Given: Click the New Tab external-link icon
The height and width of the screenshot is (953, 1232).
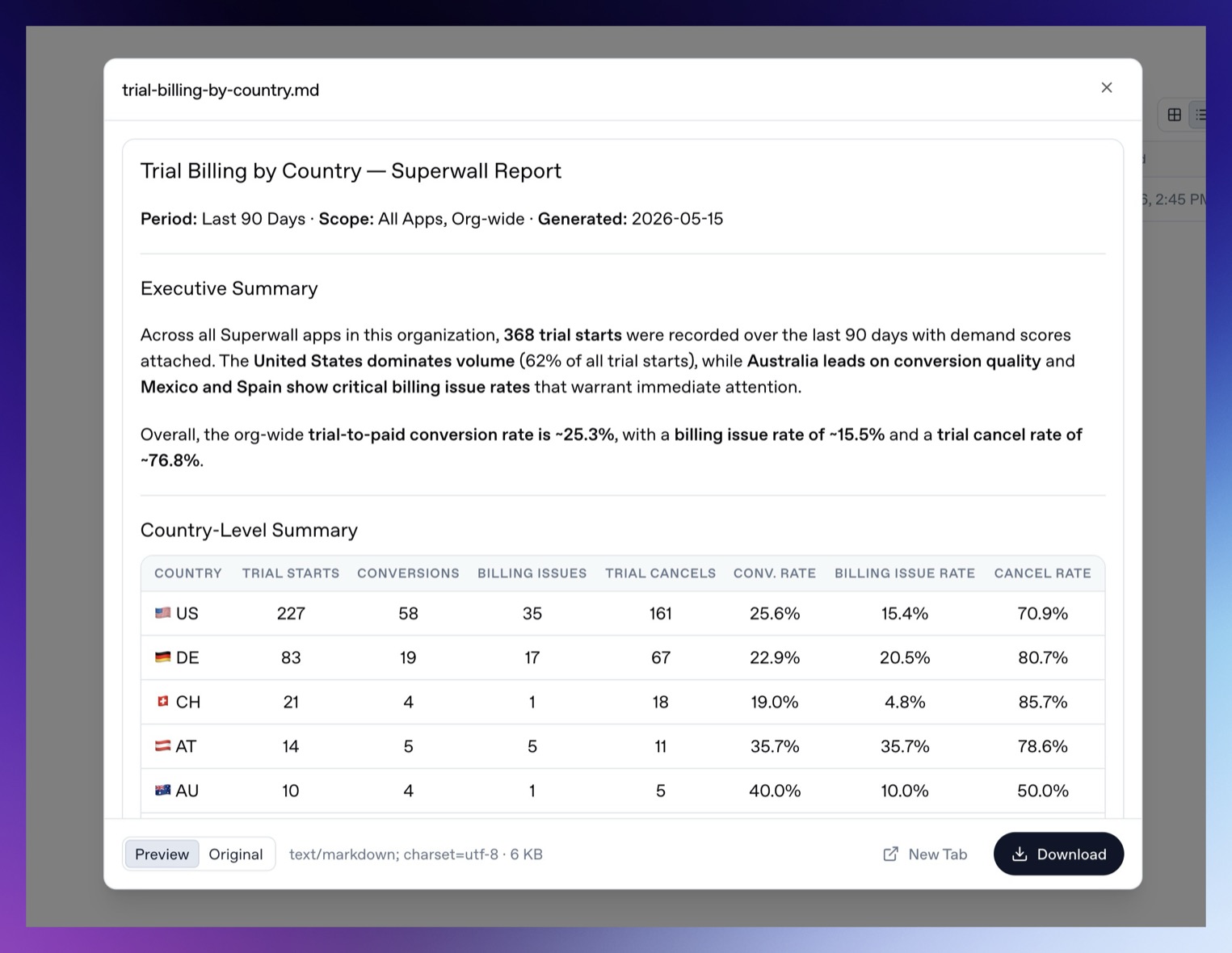Looking at the screenshot, I should point(890,854).
